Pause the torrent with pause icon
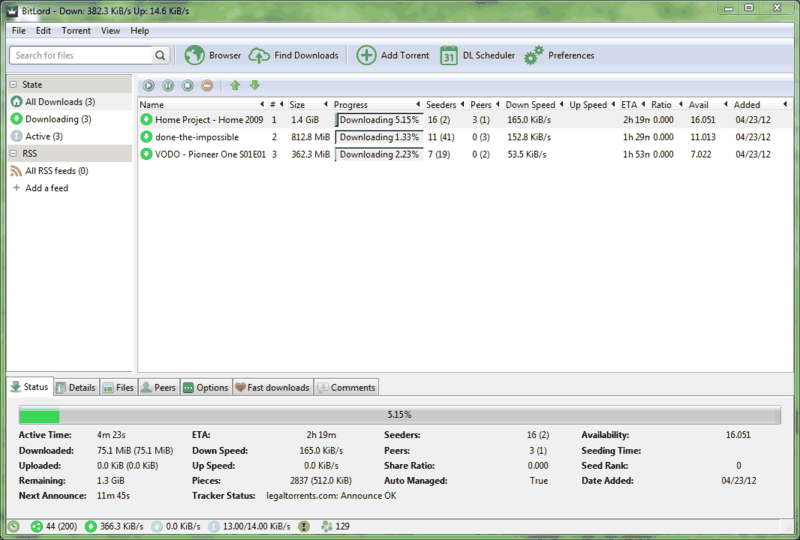Viewport: 800px width, 540px height. click(x=168, y=86)
